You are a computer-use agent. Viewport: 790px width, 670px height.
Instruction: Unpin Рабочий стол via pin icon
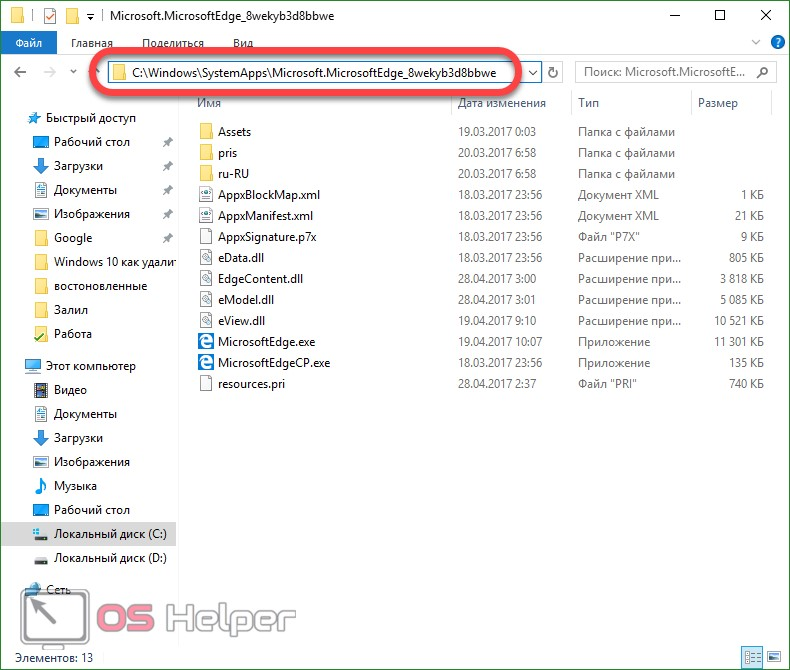tap(168, 142)
